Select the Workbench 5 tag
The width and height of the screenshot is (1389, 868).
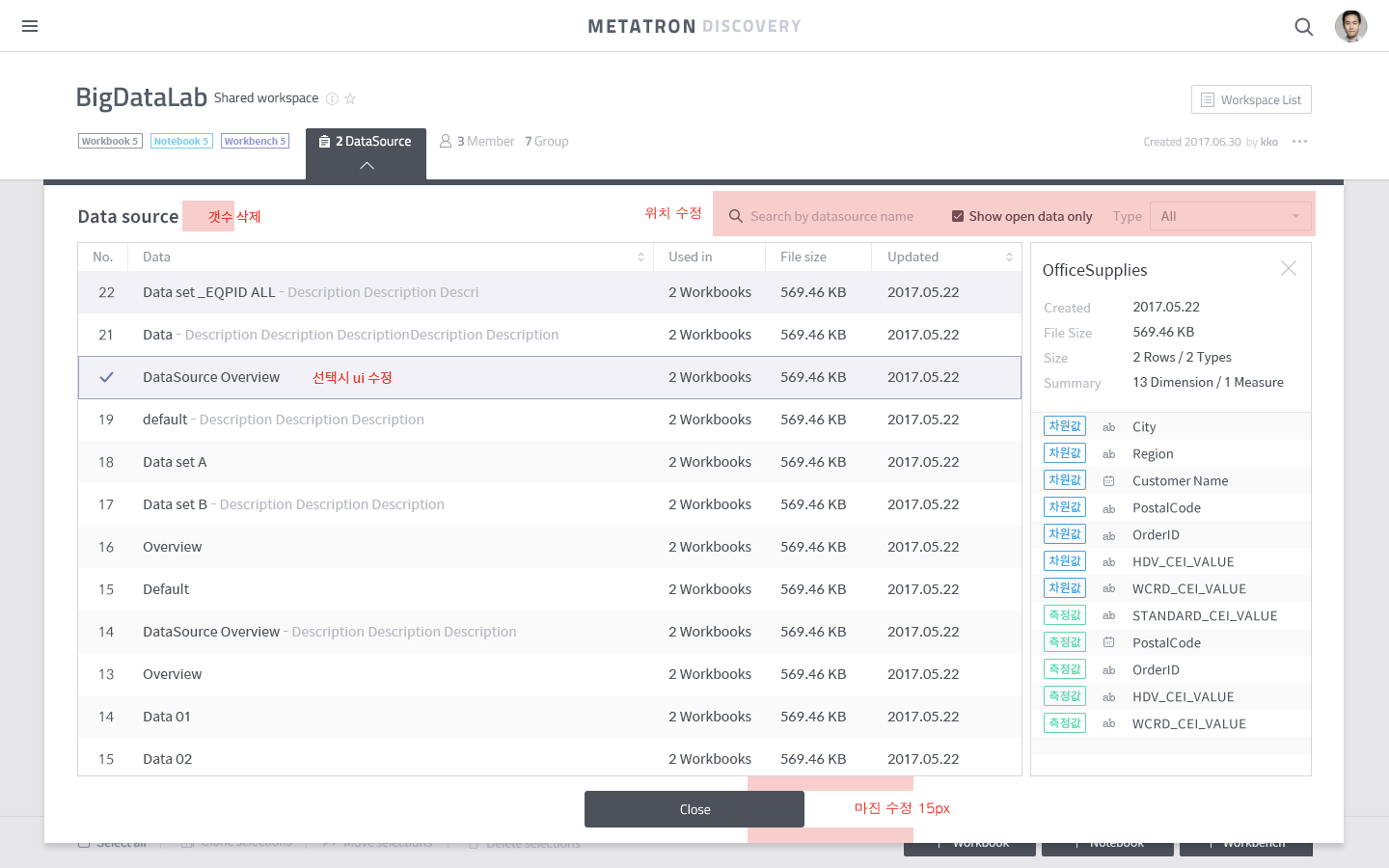click(x=255, y=141)
